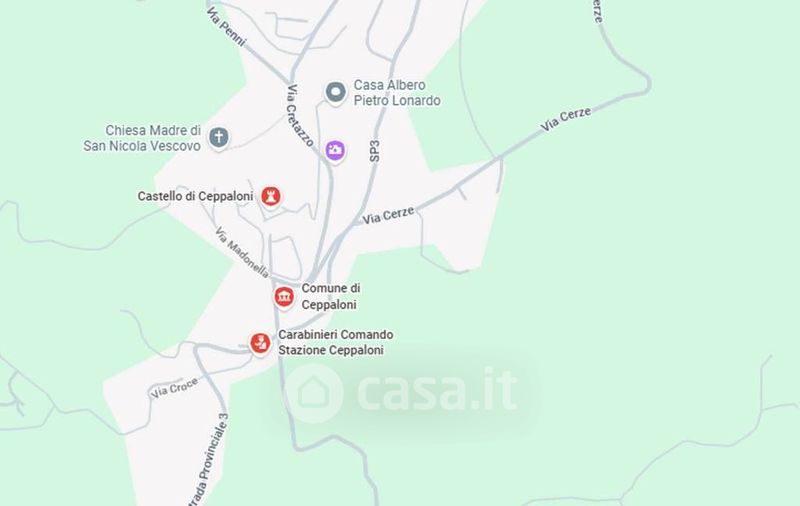
Task: Click the Via Penni street label
Action: coord(227,28)
